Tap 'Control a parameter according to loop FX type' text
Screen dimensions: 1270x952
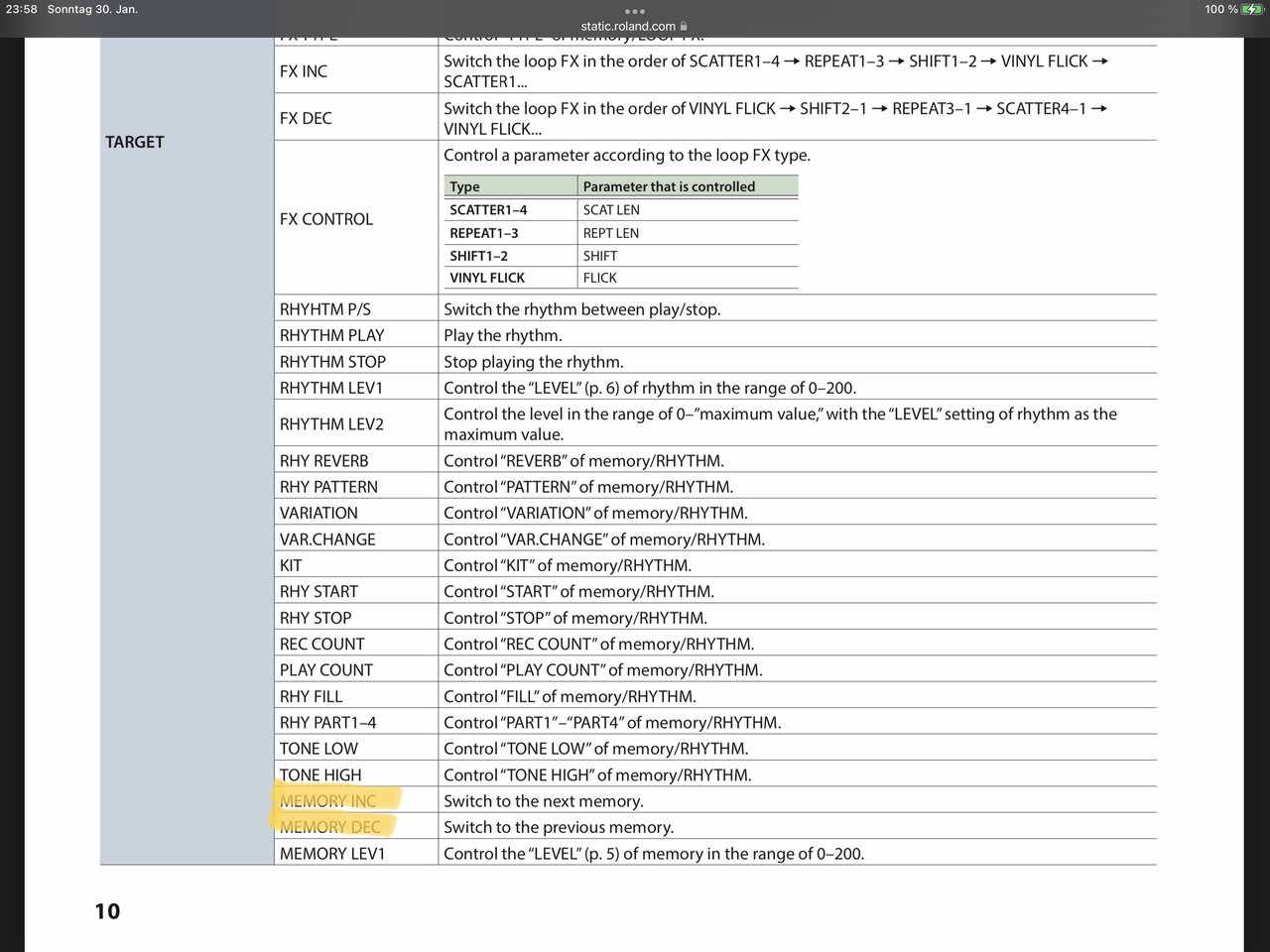(x=627, y=155)
